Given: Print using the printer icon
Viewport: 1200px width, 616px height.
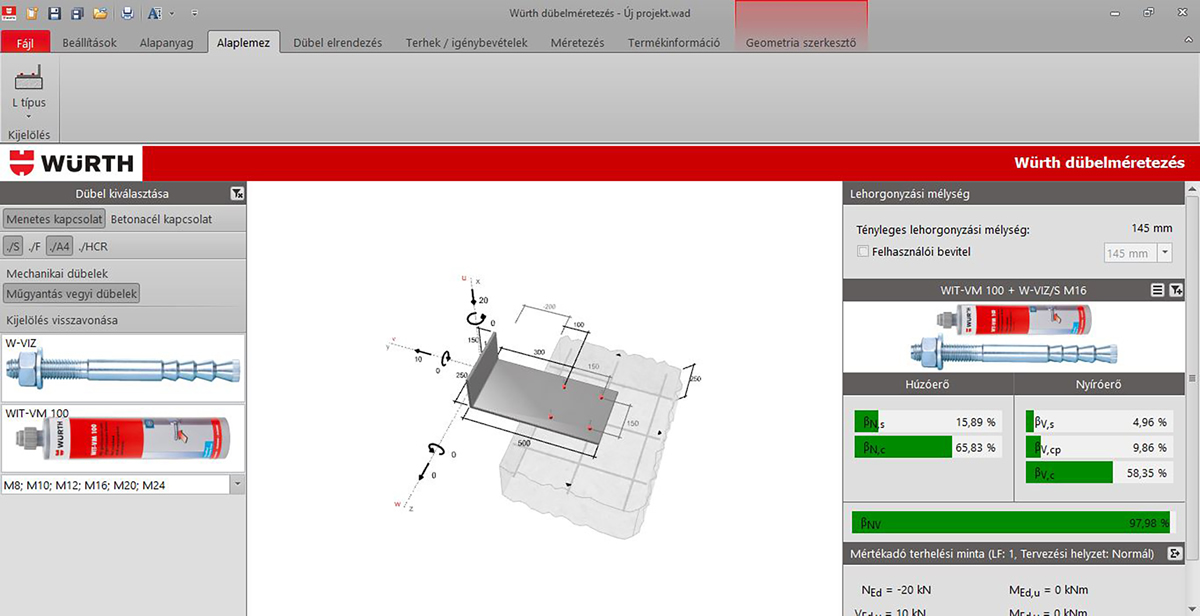Looking at the screenshot, I should click(x=127, y=13).
